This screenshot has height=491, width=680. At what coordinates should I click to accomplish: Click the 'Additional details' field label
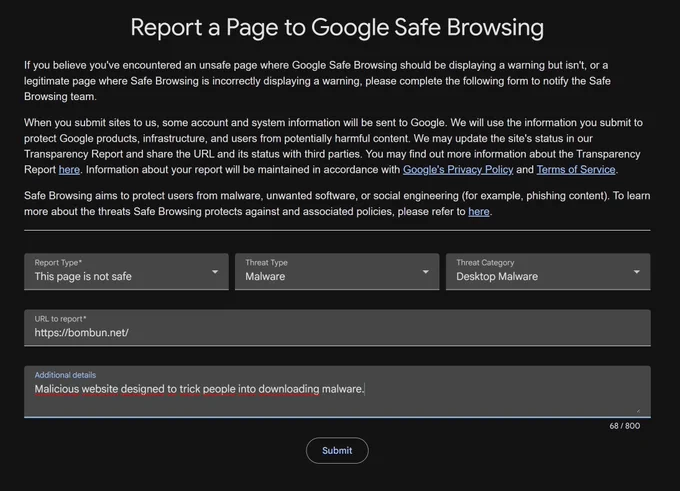click(65, 375)
